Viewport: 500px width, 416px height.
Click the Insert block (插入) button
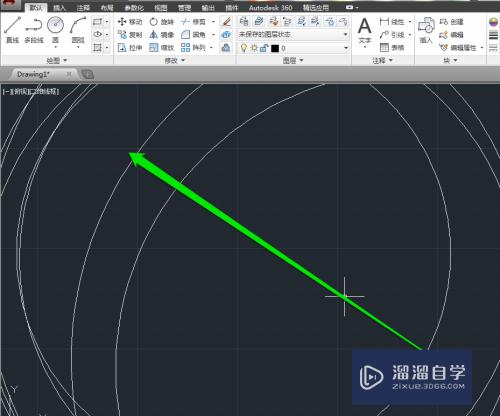(426, 30)
